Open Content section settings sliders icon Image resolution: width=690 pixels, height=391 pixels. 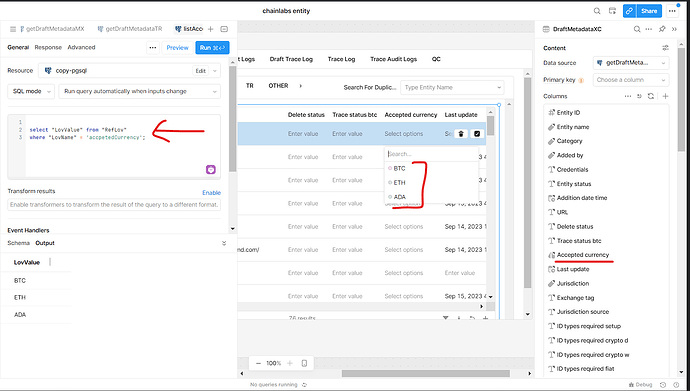pyautogui.click(x=665, y=48)
